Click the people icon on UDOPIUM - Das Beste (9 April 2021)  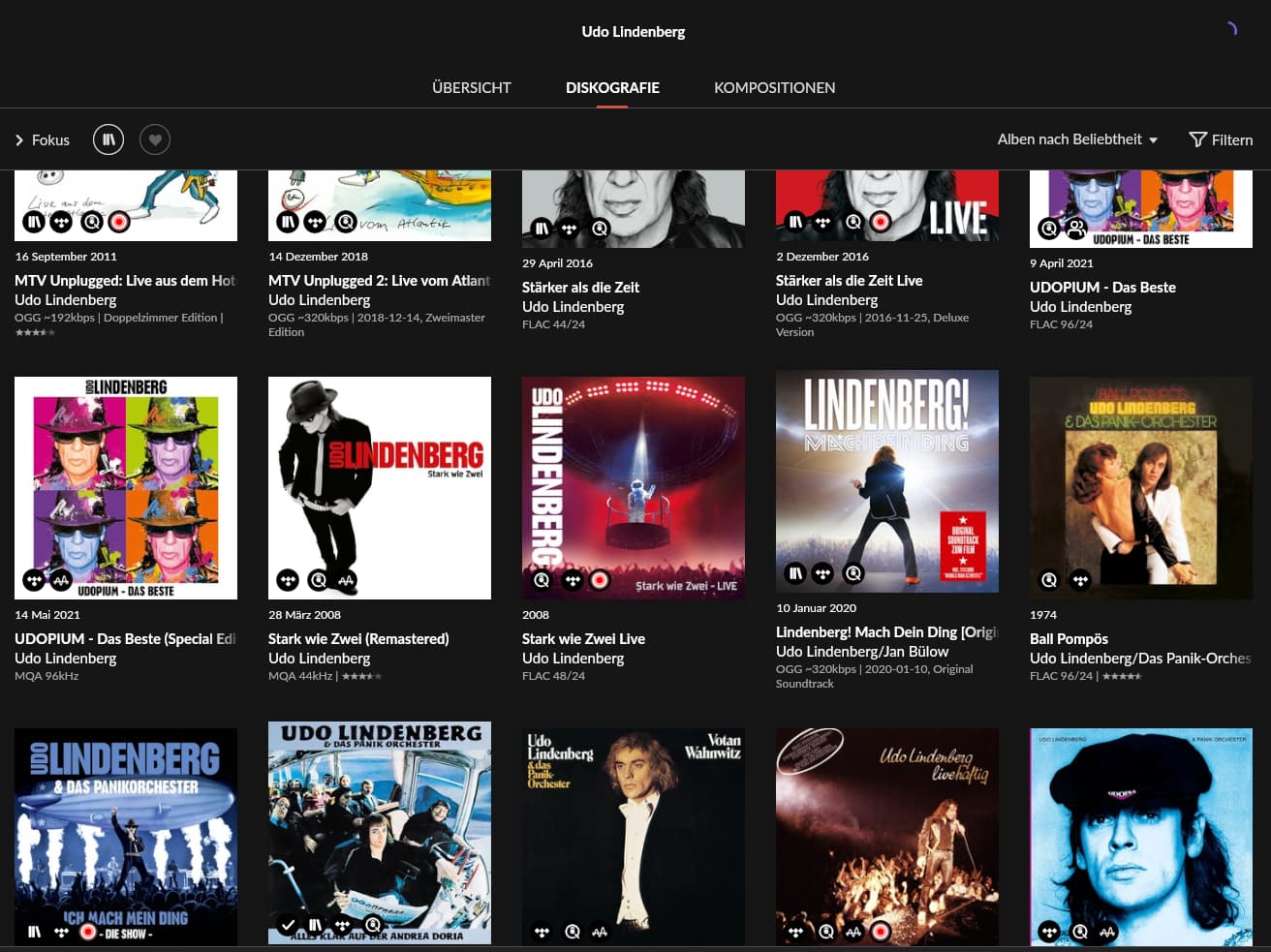pyautogui.click(x=1076, y=229)
